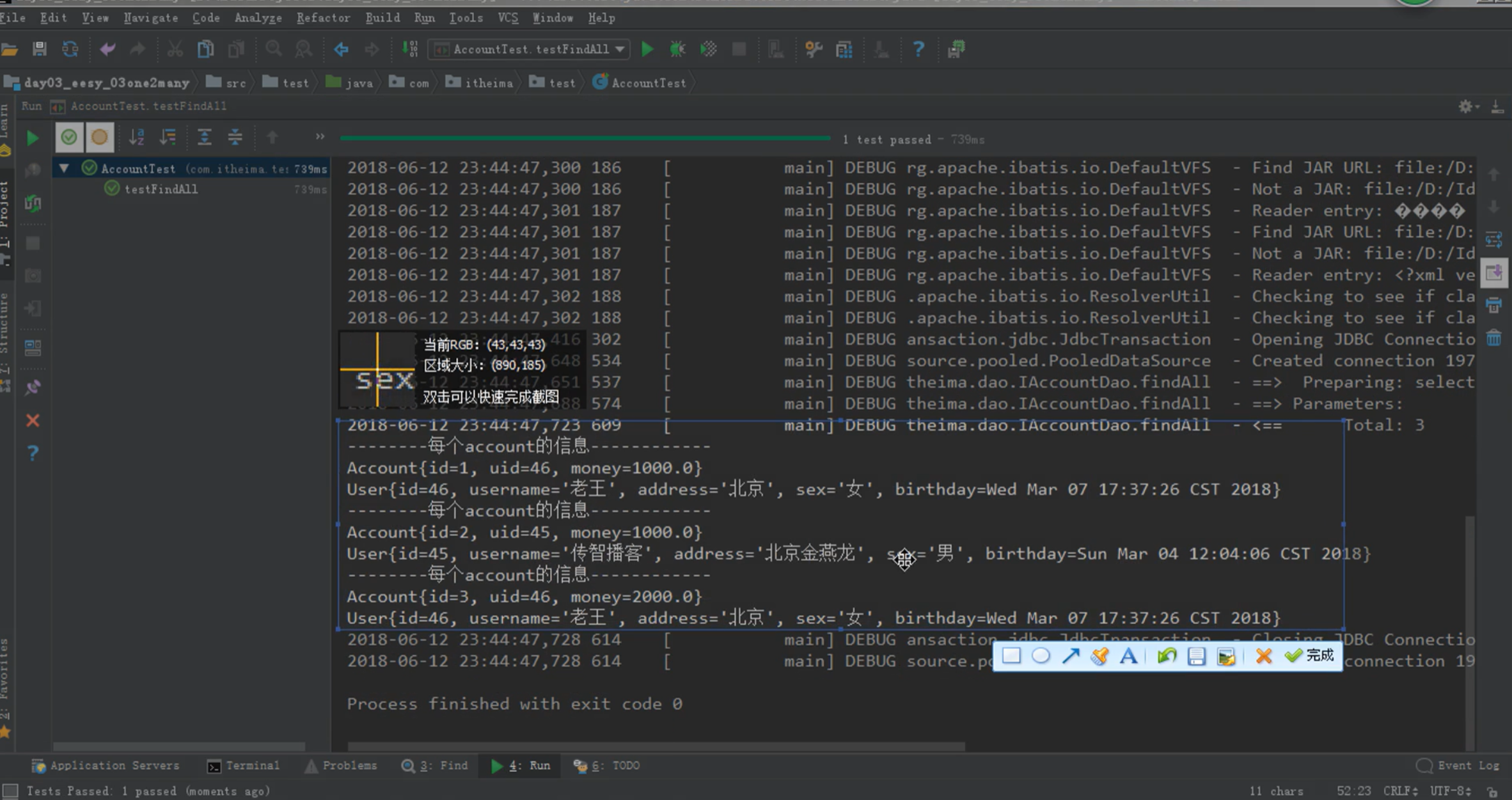
Task: Toggle sort alphabetically button in test toolbar
Action: 136,137
